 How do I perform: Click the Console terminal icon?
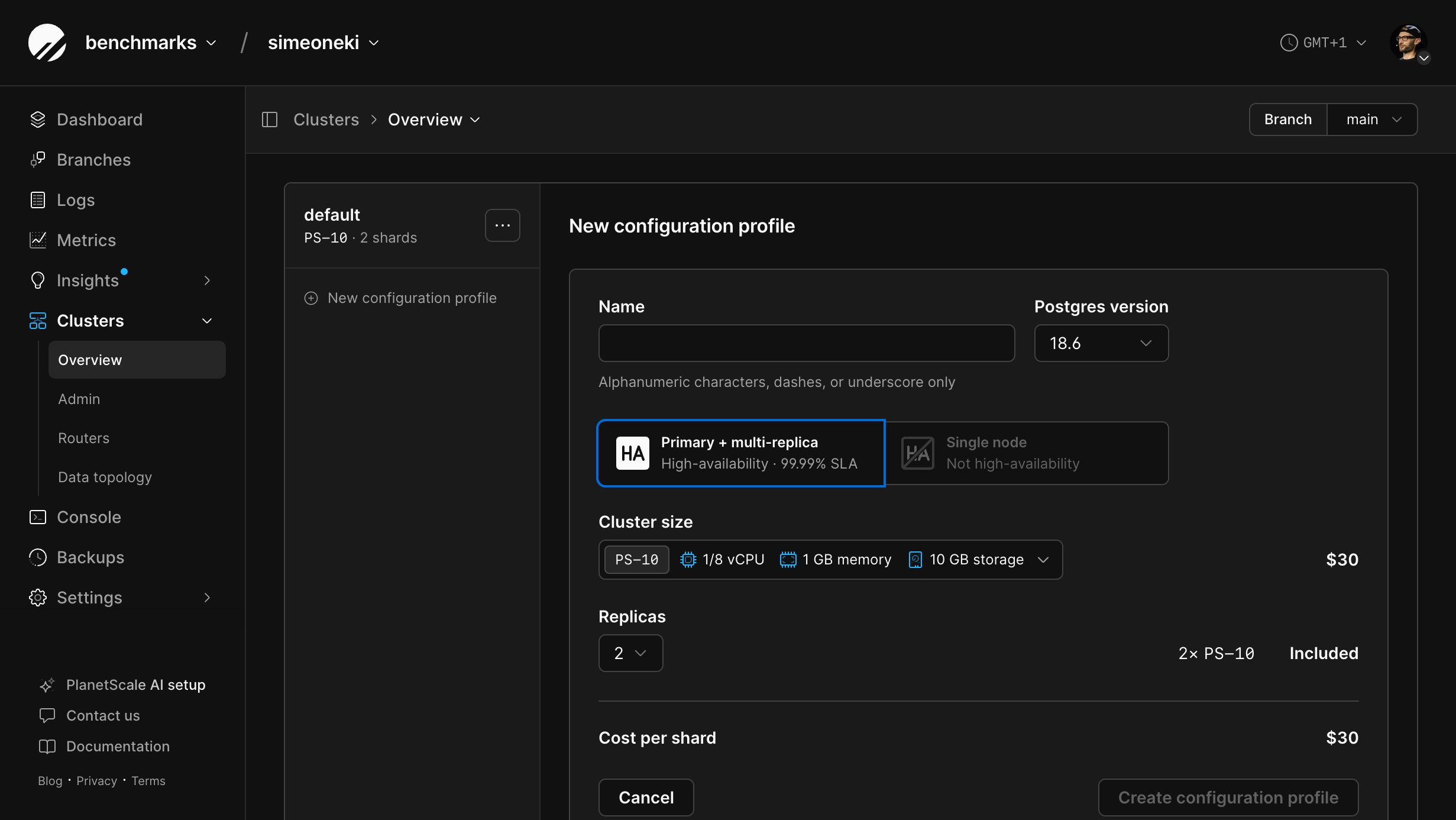click(38, 517)
